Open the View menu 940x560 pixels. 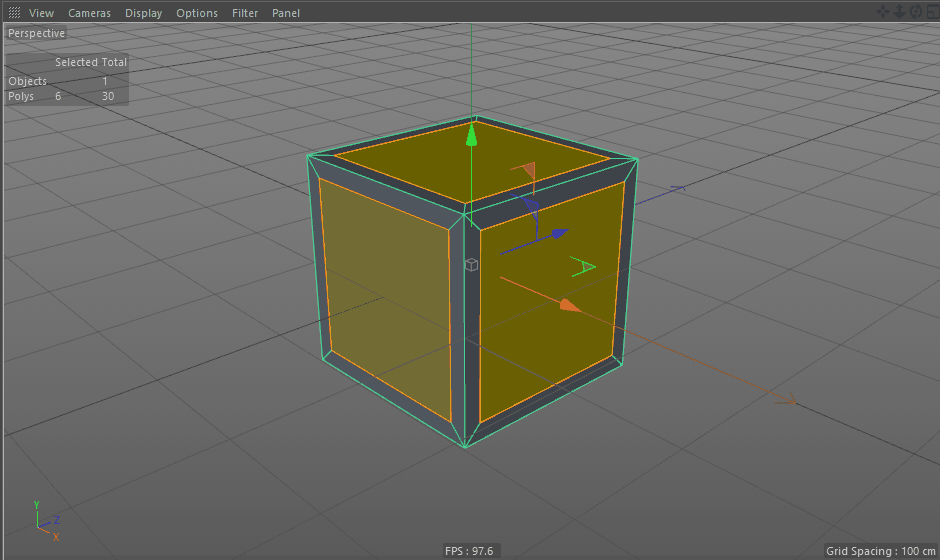coord(41,13)
